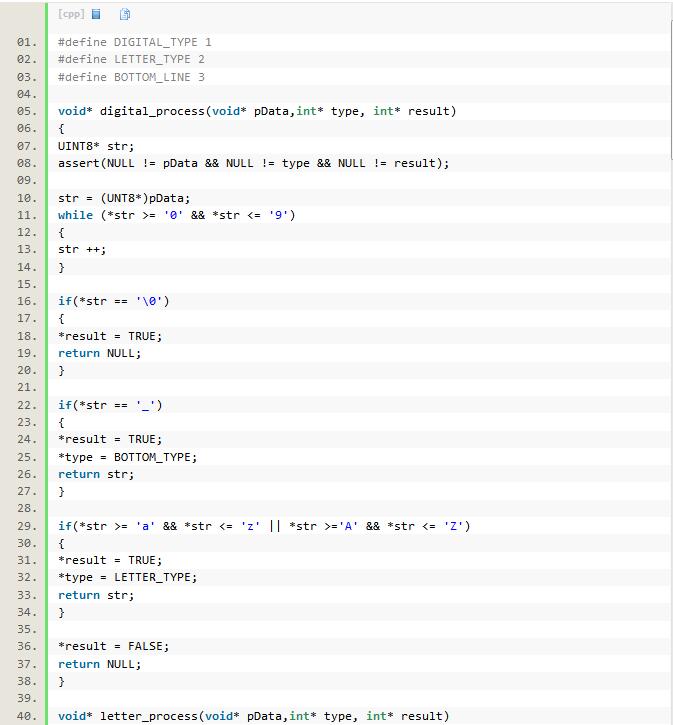Screen dimensions: 673x725
Task: Click line number 04.
Action: 27,94
